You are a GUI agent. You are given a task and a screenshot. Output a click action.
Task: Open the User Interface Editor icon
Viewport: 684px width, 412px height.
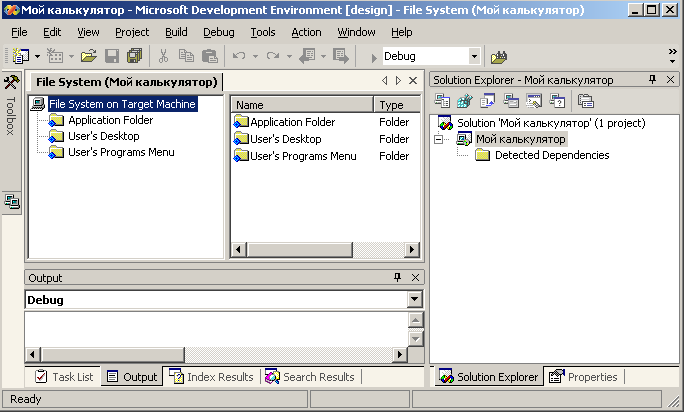coord(511,101)
